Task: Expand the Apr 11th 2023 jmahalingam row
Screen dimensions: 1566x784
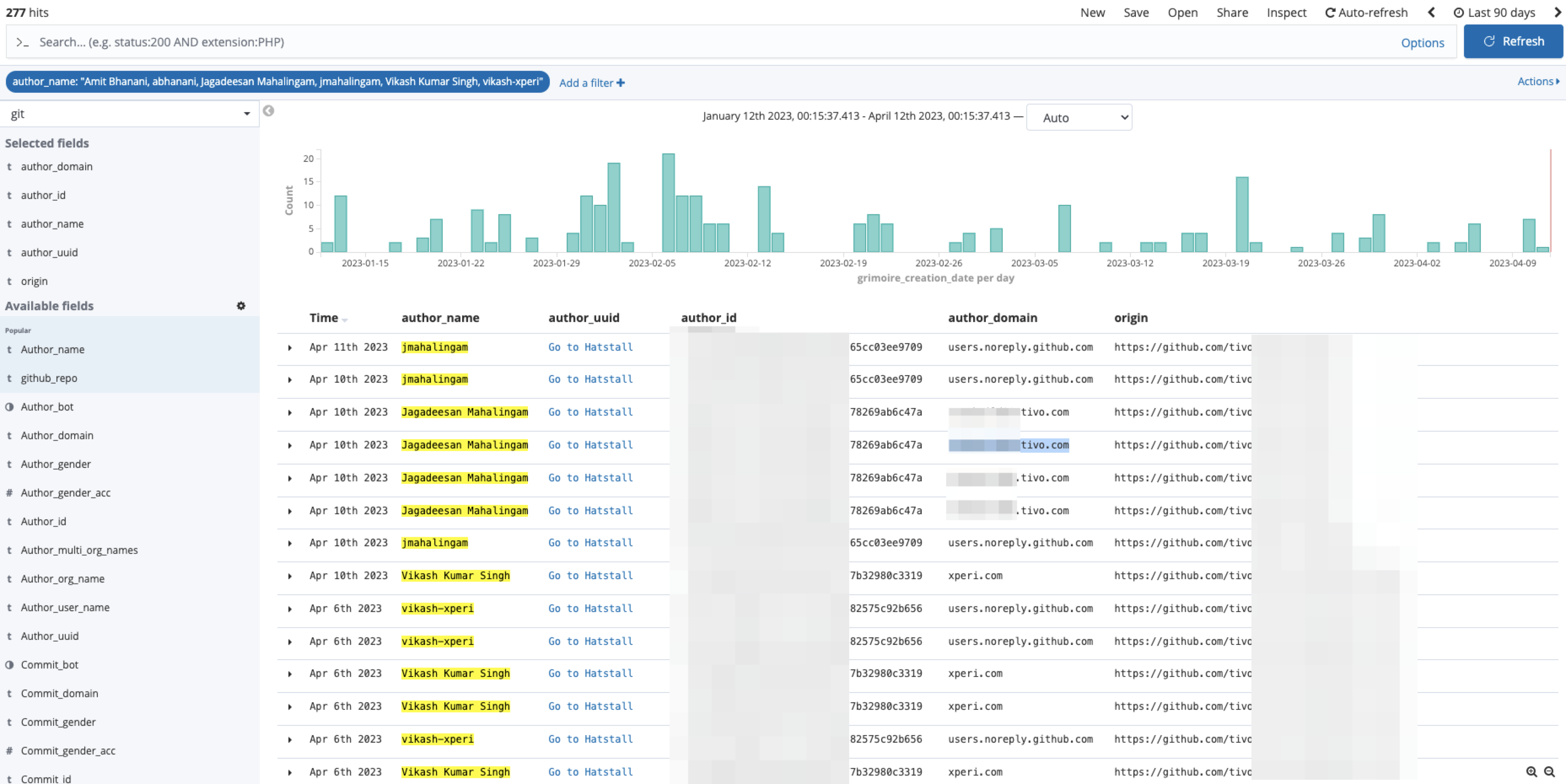Action: point(290,348)
